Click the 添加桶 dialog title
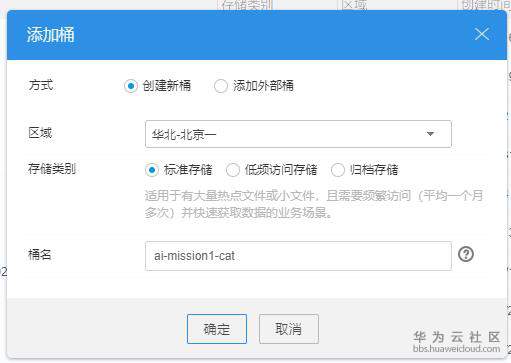This screenshot has width=511, height=363. tap(50, 35)
